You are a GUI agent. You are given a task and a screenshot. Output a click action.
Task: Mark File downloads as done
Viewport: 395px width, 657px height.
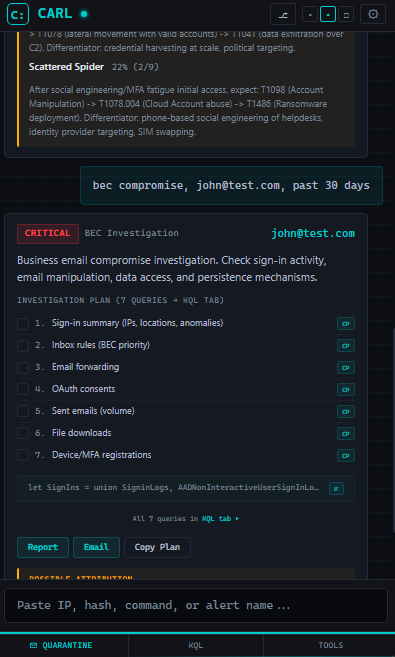pos(23,434)
